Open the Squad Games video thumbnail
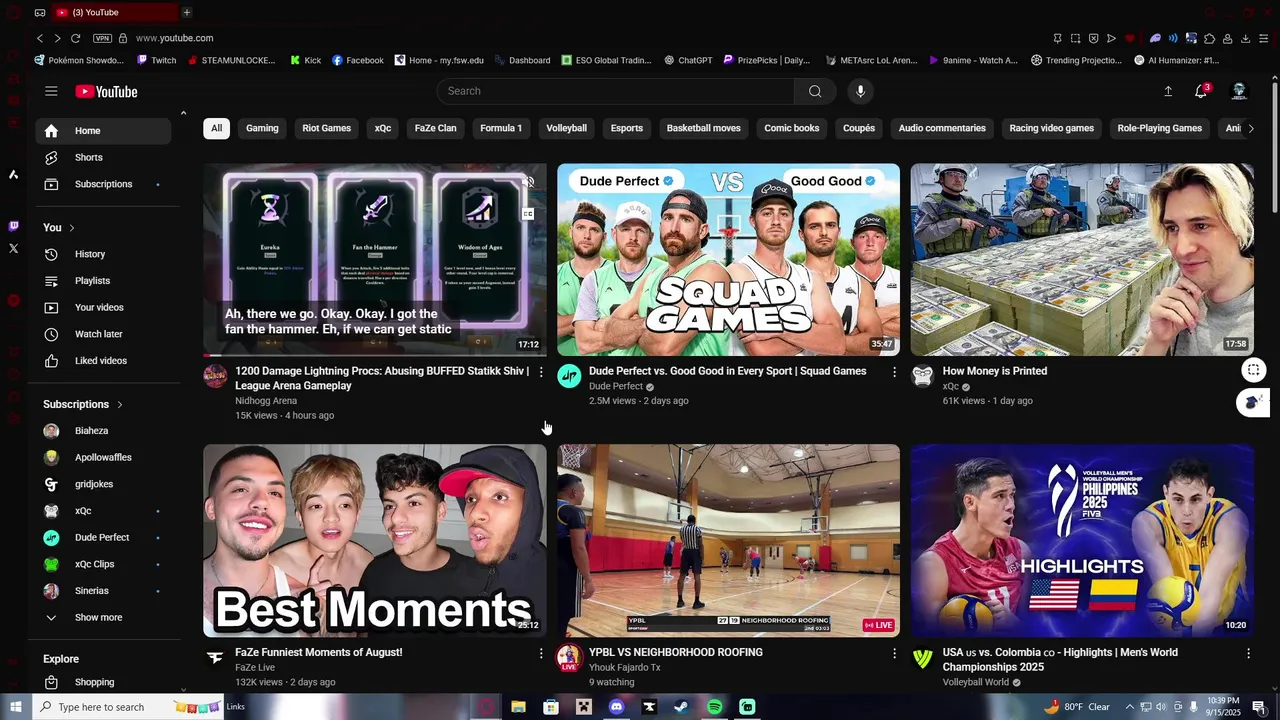The width and height of the screenshot is (1280, 720). (x=728, y=260)
